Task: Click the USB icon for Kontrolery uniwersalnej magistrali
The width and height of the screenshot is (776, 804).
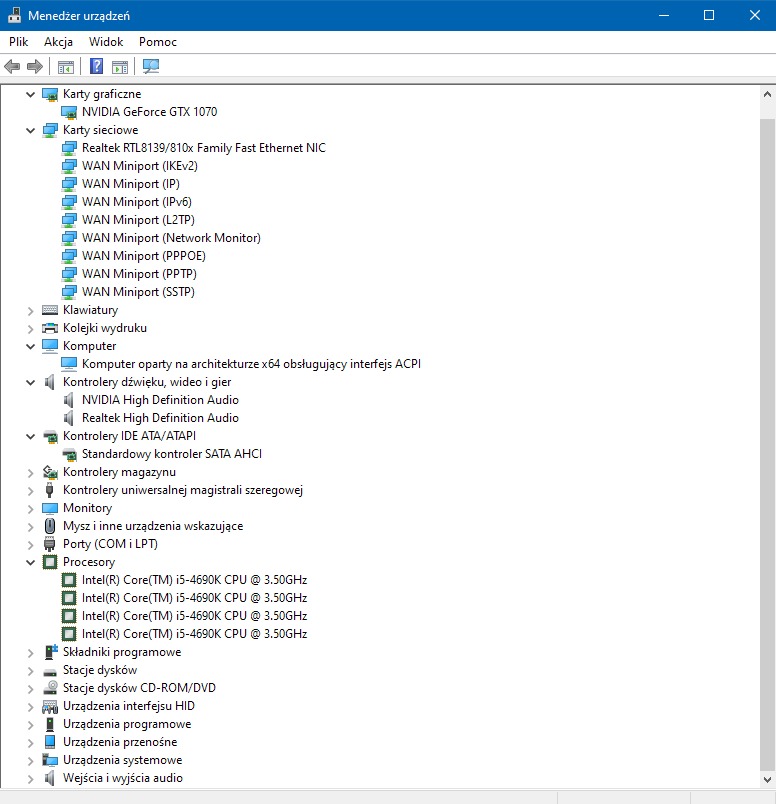Action: pos(50,490)
